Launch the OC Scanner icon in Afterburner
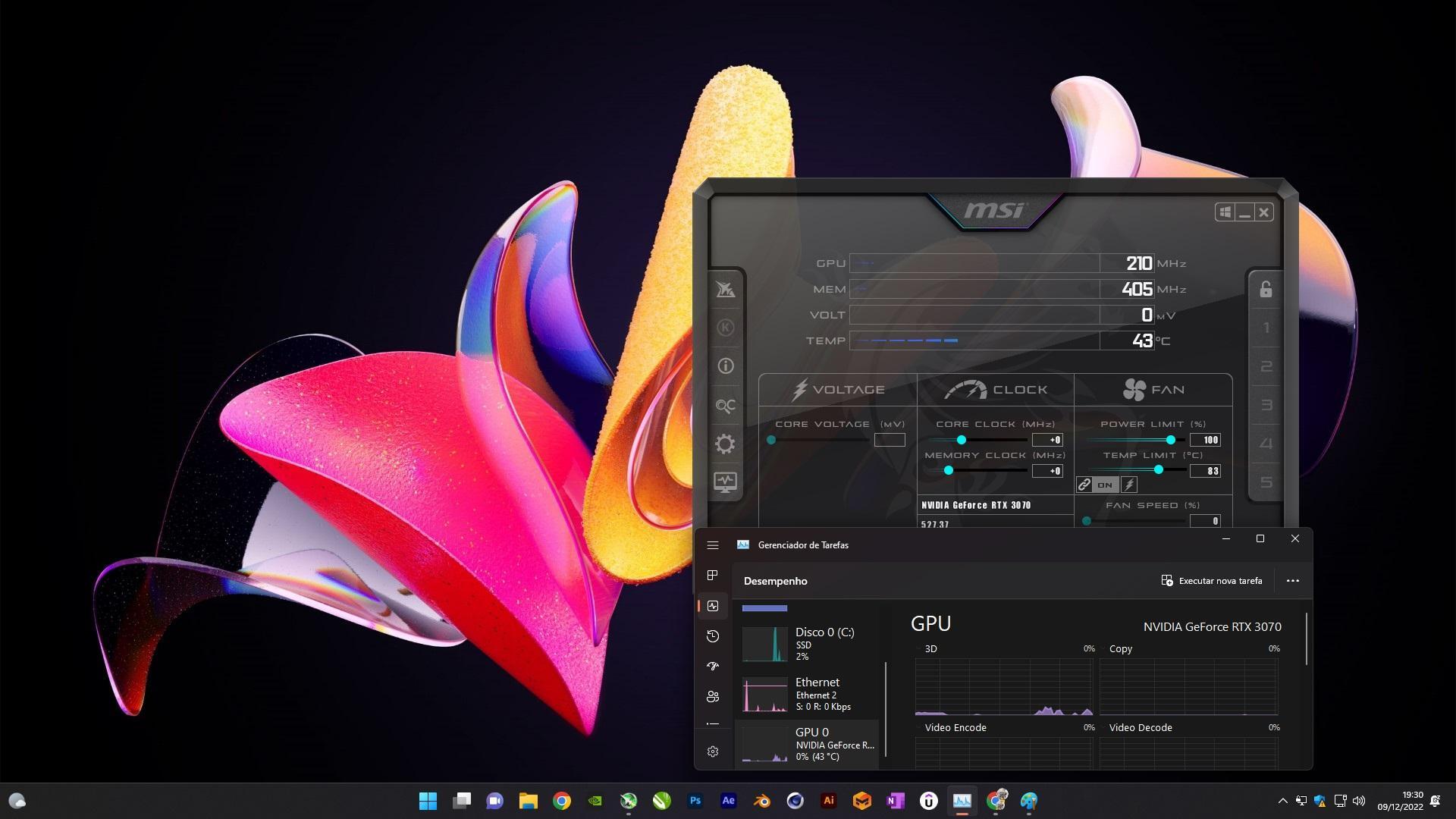 click(725, 406)
